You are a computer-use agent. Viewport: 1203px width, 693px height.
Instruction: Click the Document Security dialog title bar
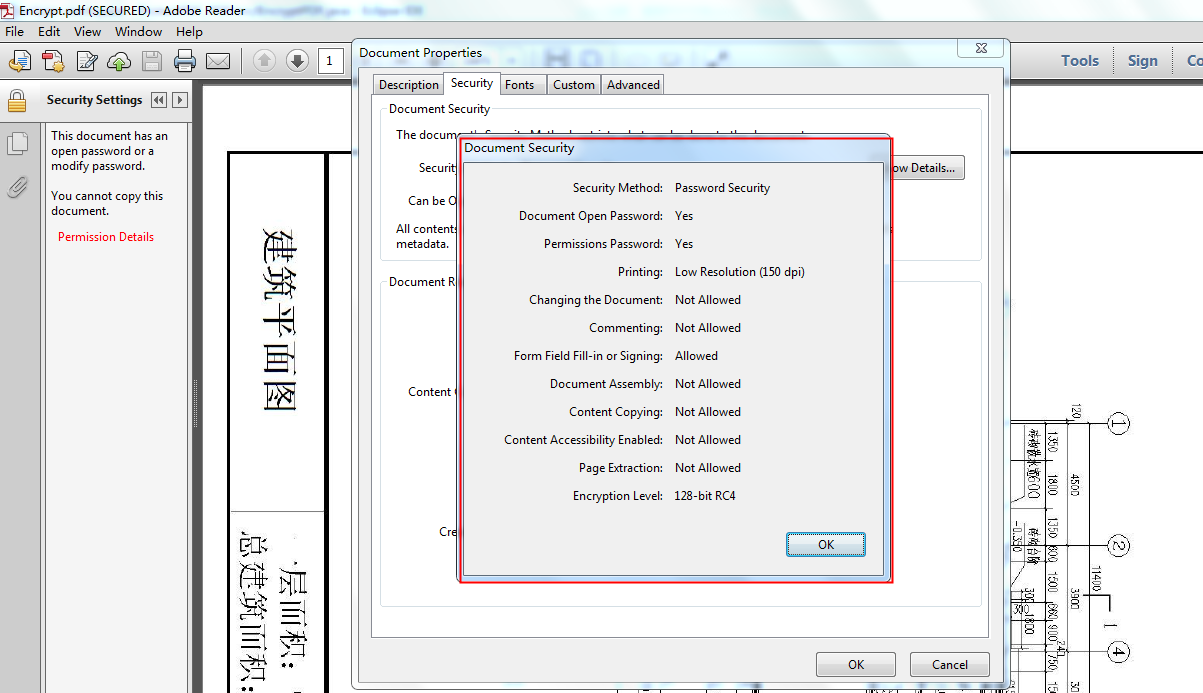click(x=675, y=148)
